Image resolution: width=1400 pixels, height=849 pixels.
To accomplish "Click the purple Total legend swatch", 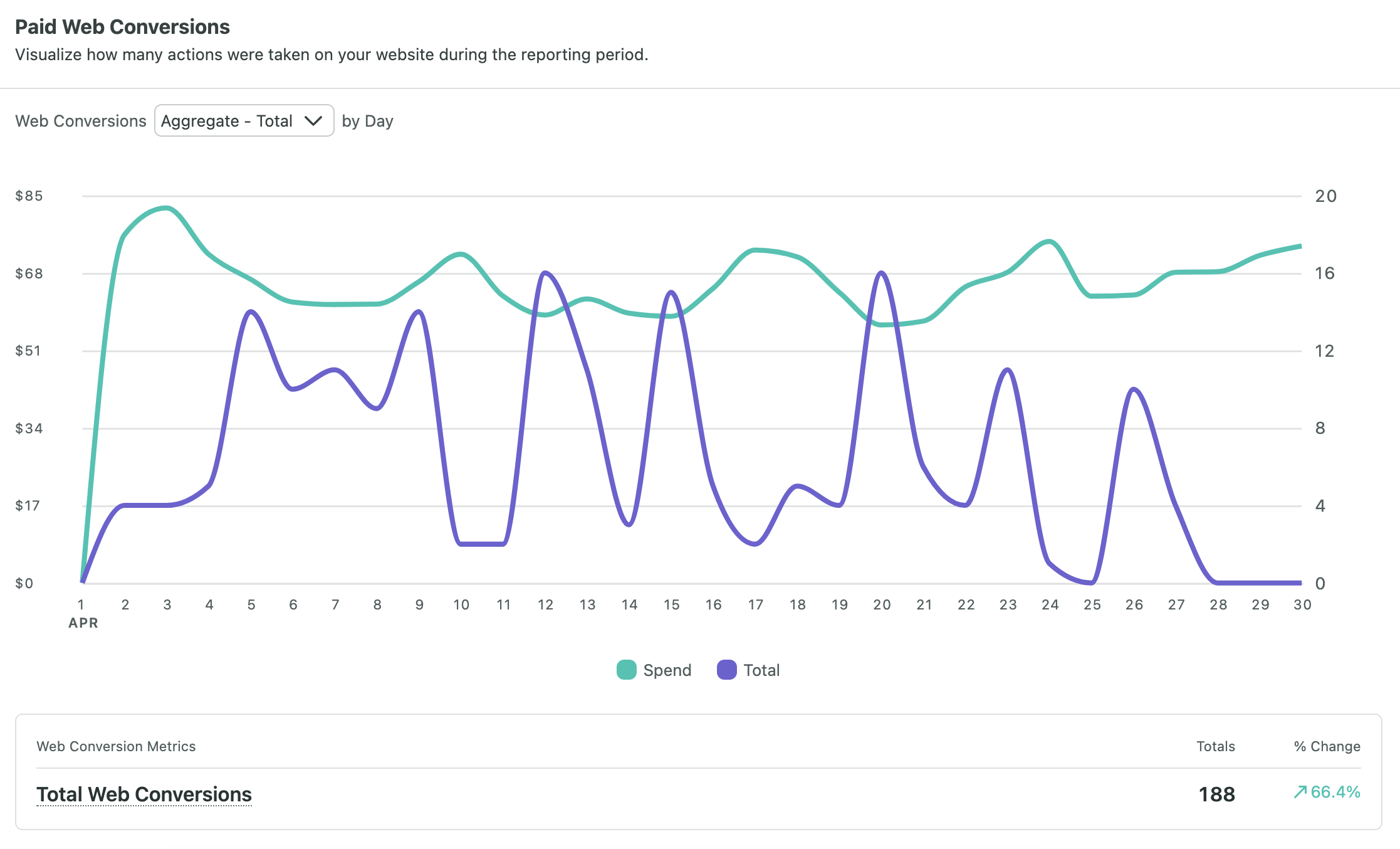I will 726,670.
